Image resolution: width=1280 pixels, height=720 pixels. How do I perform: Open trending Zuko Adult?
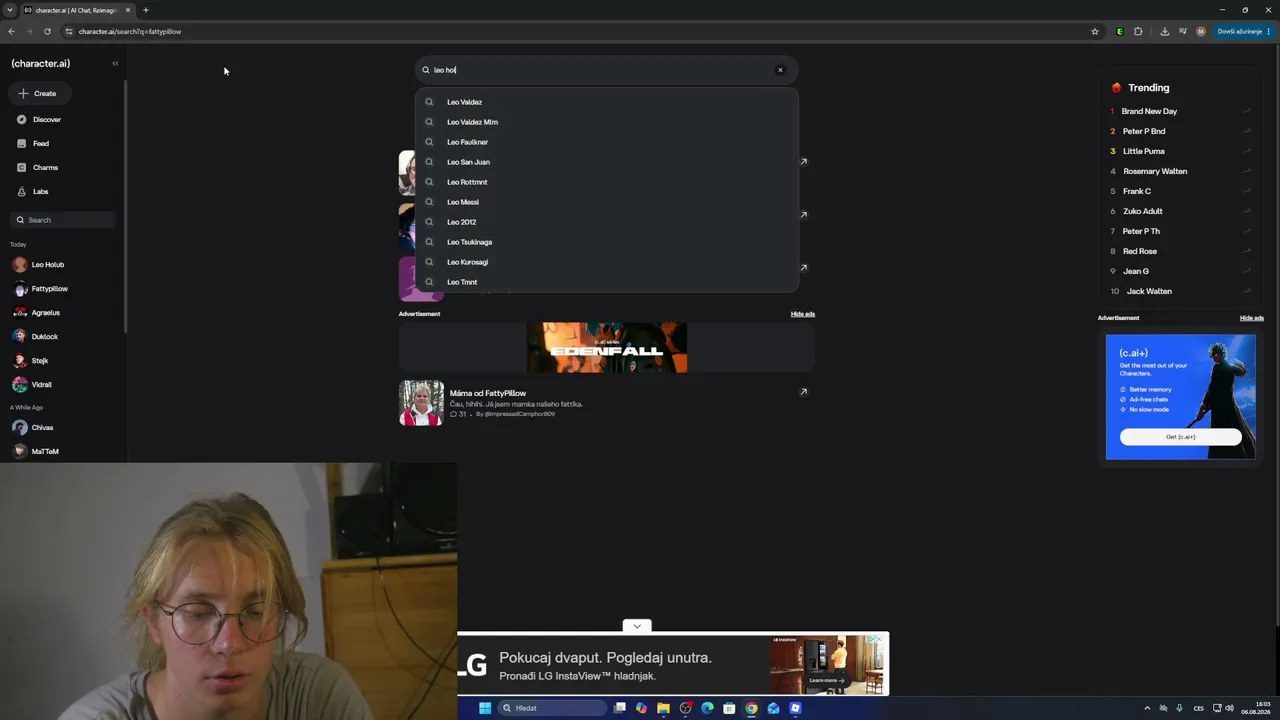pos(1143,211)
